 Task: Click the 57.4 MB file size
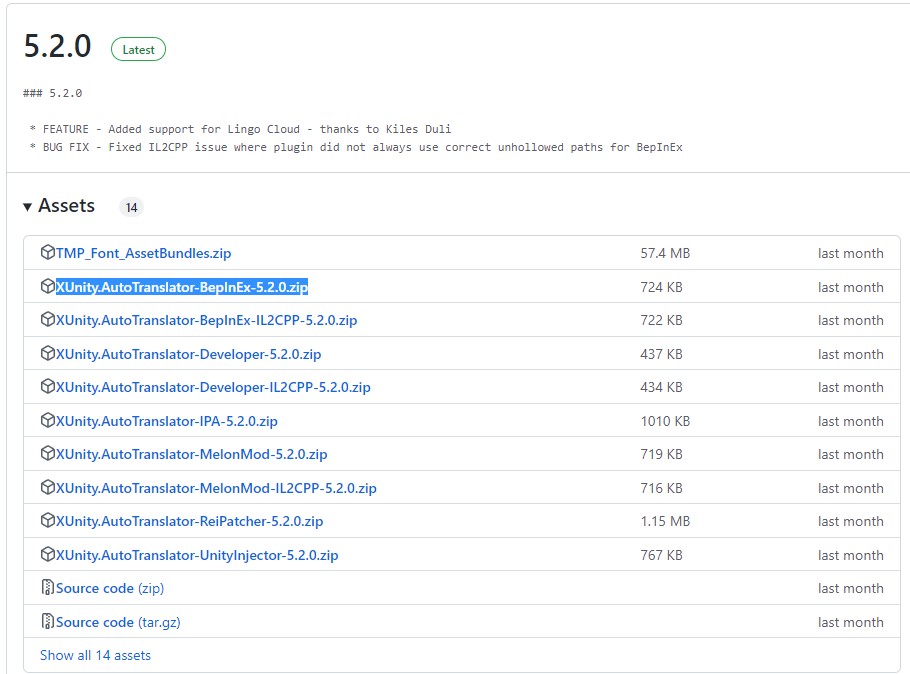[665, 253]
